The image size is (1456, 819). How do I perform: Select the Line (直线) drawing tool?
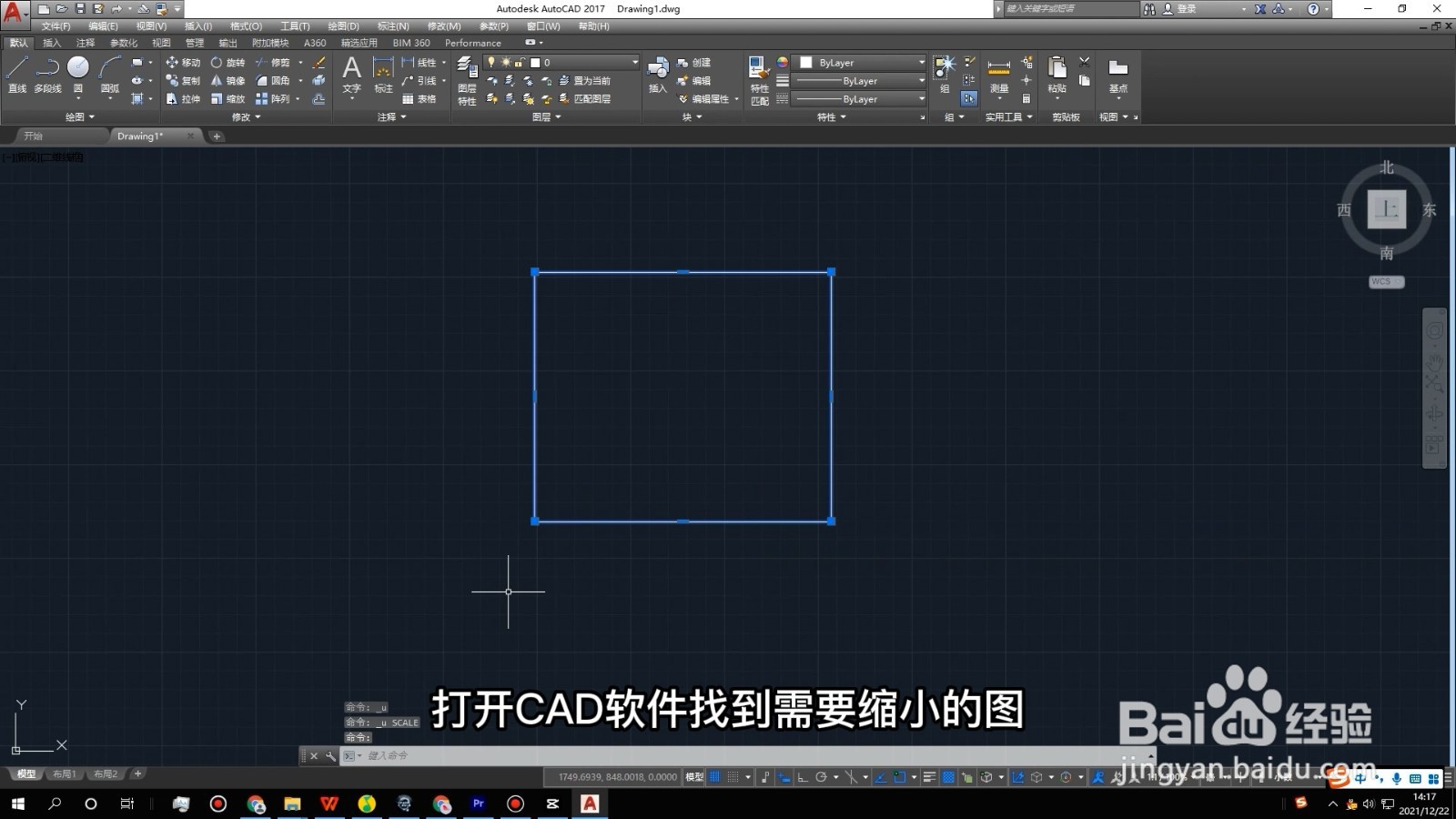(x=17, y=75)
